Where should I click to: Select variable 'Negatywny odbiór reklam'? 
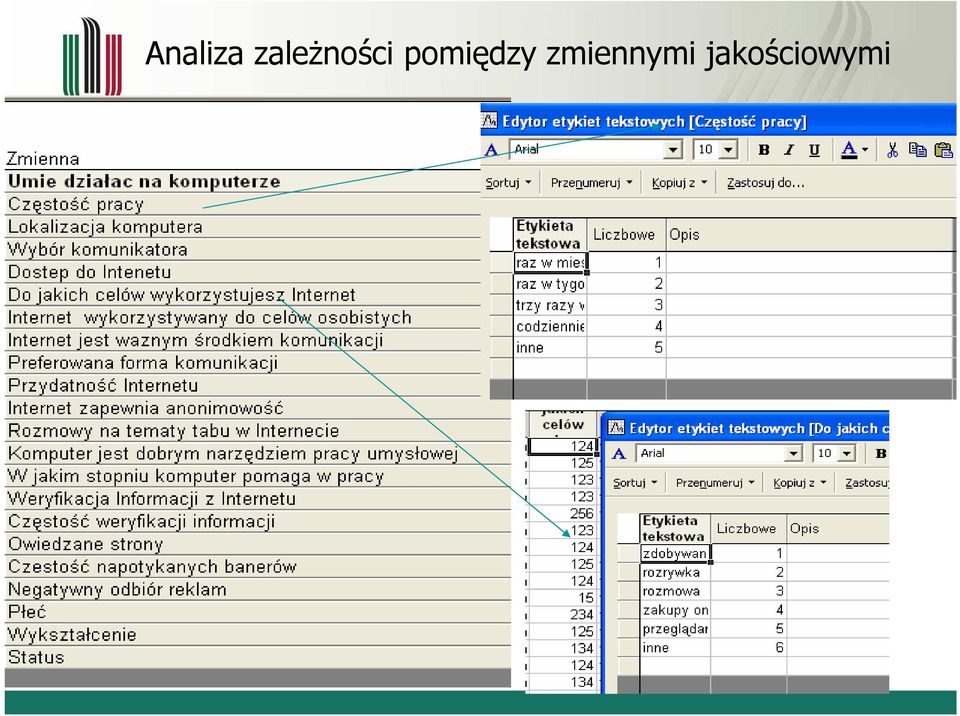point(258,589)
